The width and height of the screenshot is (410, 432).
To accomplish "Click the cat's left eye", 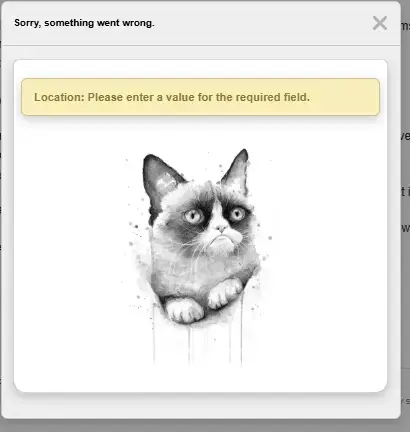I will (x=193, y=216).
